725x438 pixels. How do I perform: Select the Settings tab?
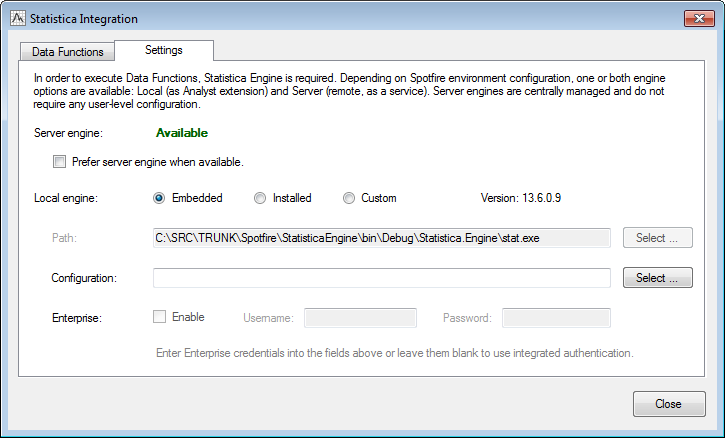pyautogui.click(x=163, y=50)
